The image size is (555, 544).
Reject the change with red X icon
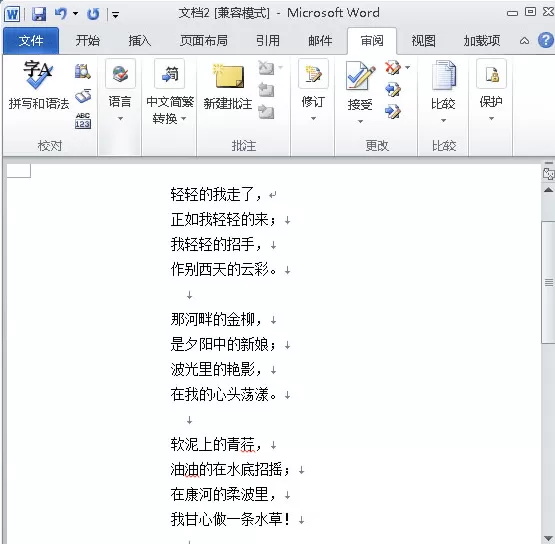393,68
